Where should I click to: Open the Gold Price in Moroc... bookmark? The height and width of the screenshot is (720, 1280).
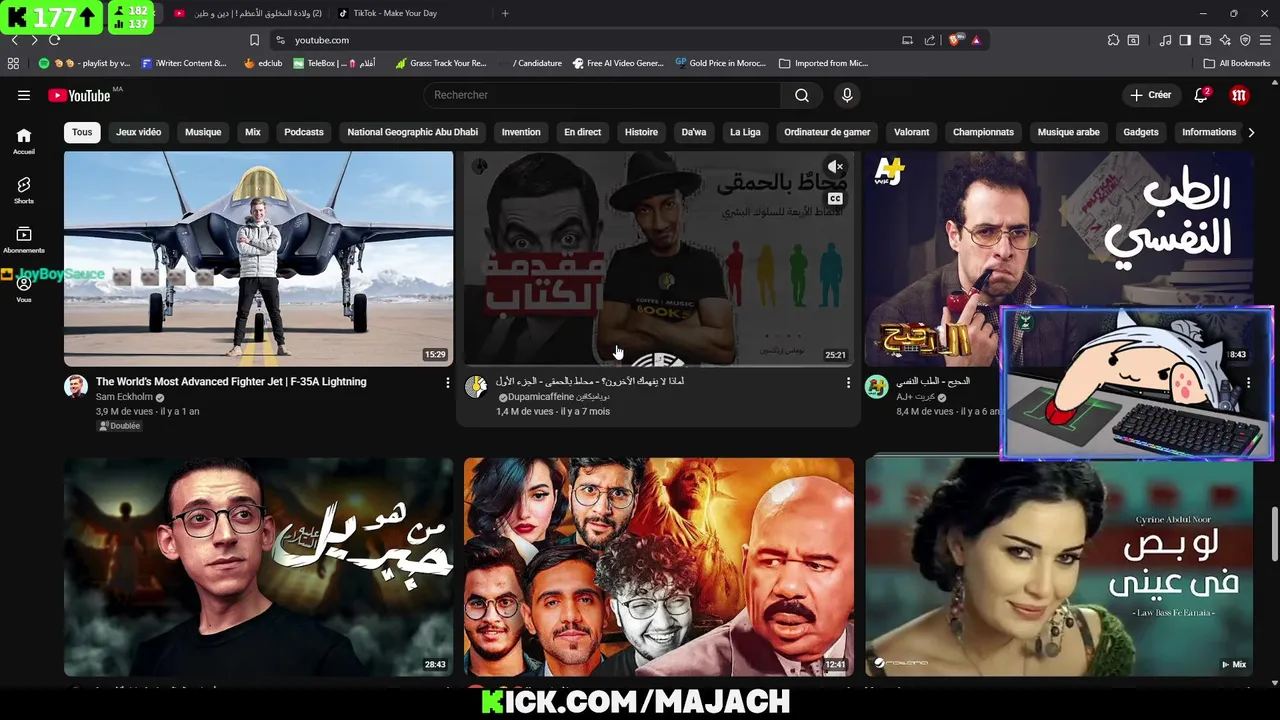click(720, 63)
